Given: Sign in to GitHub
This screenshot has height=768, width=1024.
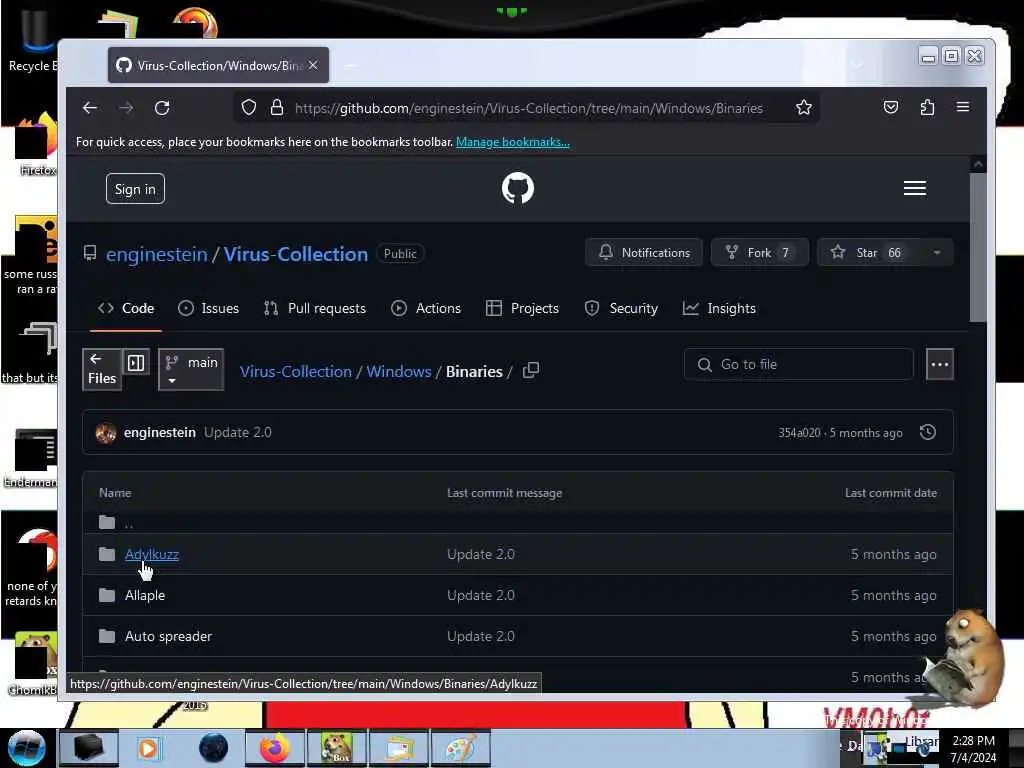Looking at the screenshot, I should [135, 189].
